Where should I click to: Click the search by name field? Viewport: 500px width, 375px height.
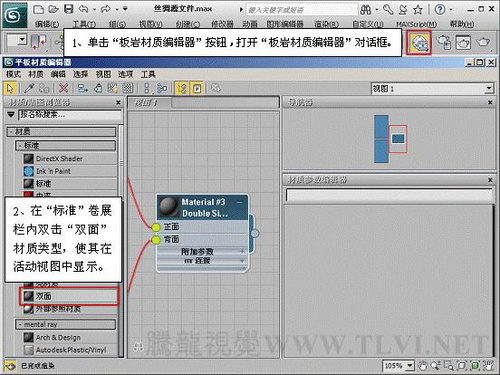click(70, 115)
